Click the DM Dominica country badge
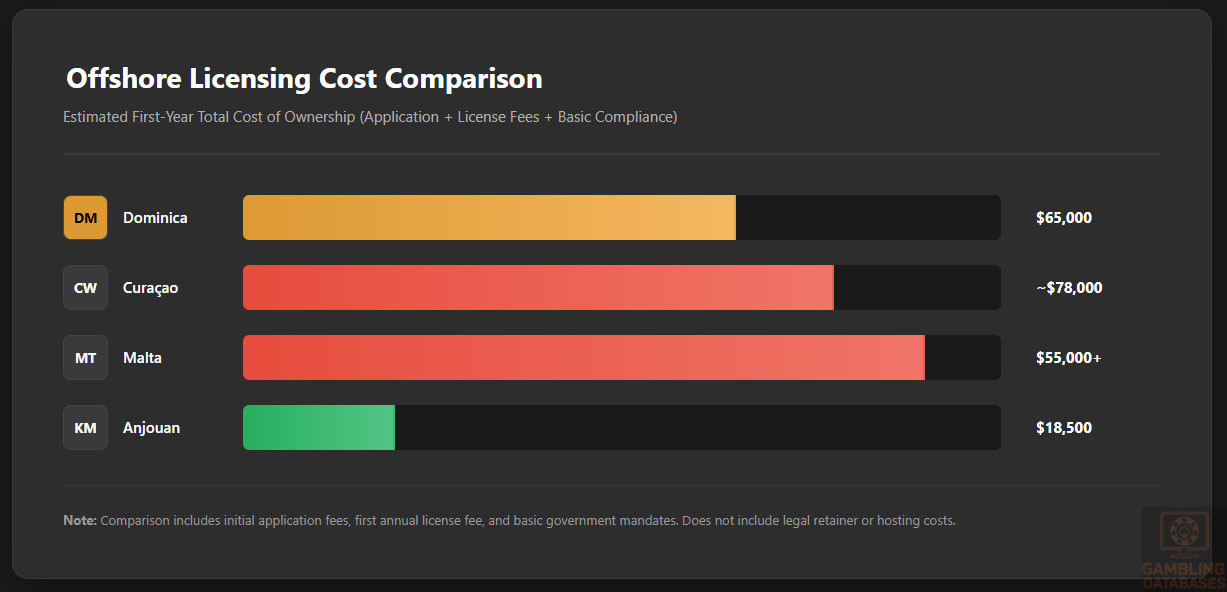This screenshot has width=1227, height=592. click(85, 218)
